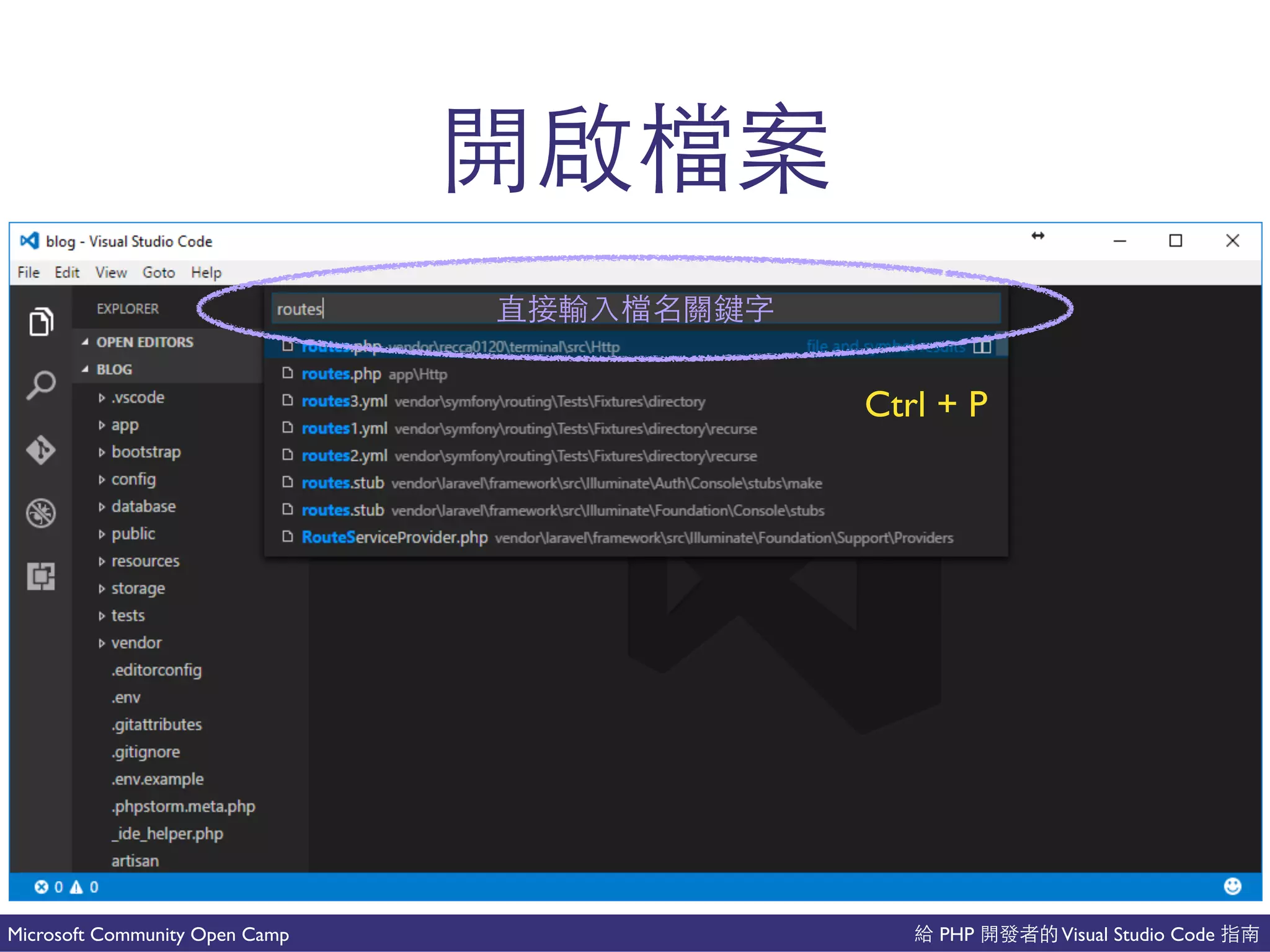This screenshot has width=1270, height=952.
Task: Select routes3.yml search result
Action: [x=636, y=401]
